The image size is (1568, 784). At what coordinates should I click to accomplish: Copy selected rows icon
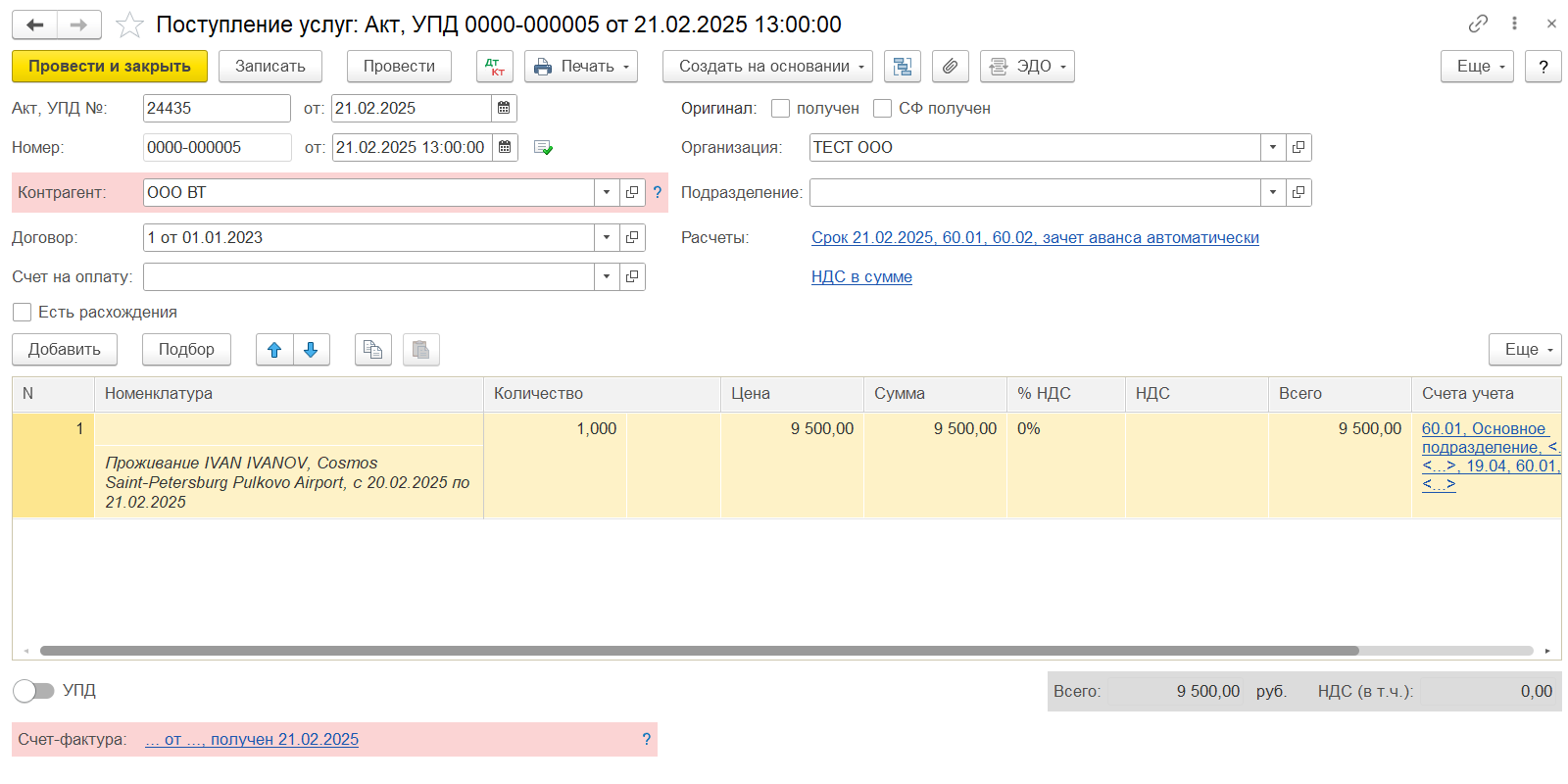tap(372, 350)
